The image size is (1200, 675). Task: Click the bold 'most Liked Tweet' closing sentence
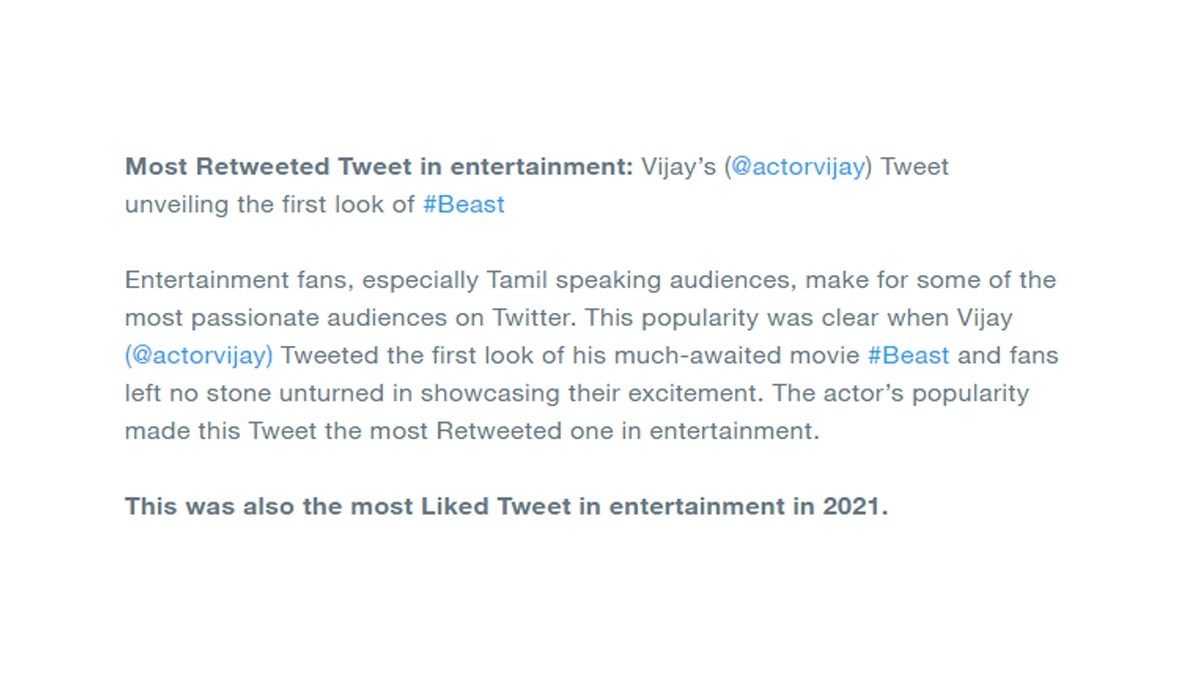point(506,506)
